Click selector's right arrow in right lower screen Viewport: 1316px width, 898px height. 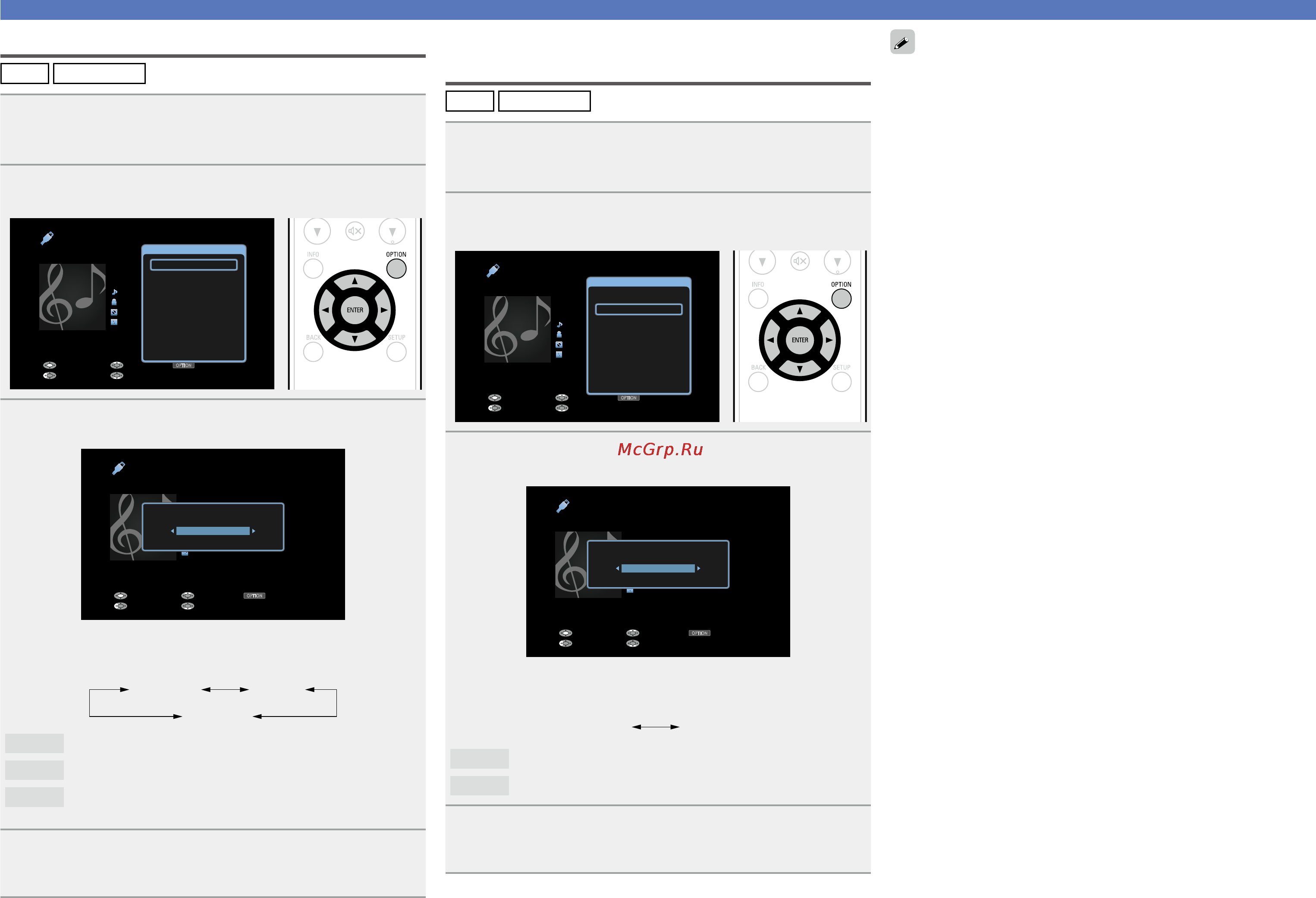(x=699, y=569)
